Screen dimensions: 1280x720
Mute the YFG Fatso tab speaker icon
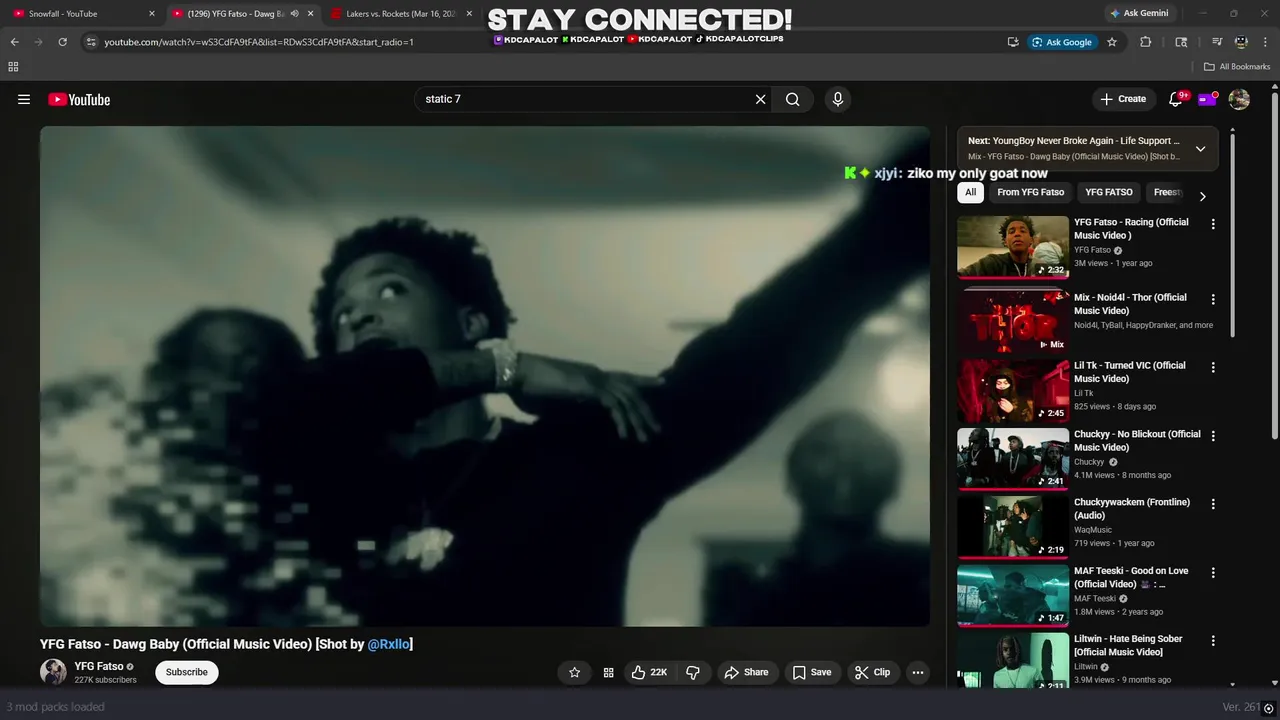click(x=294, y=14)
